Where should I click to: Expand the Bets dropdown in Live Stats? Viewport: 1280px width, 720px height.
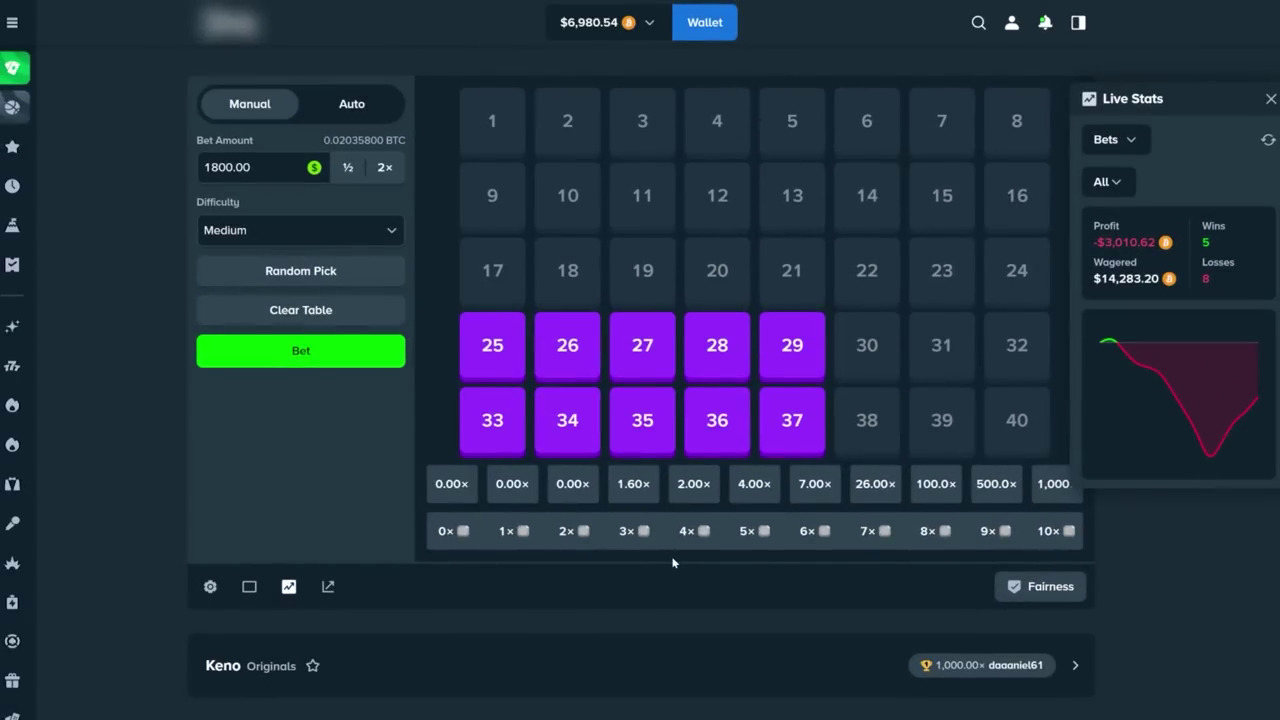click(1115, 140)
